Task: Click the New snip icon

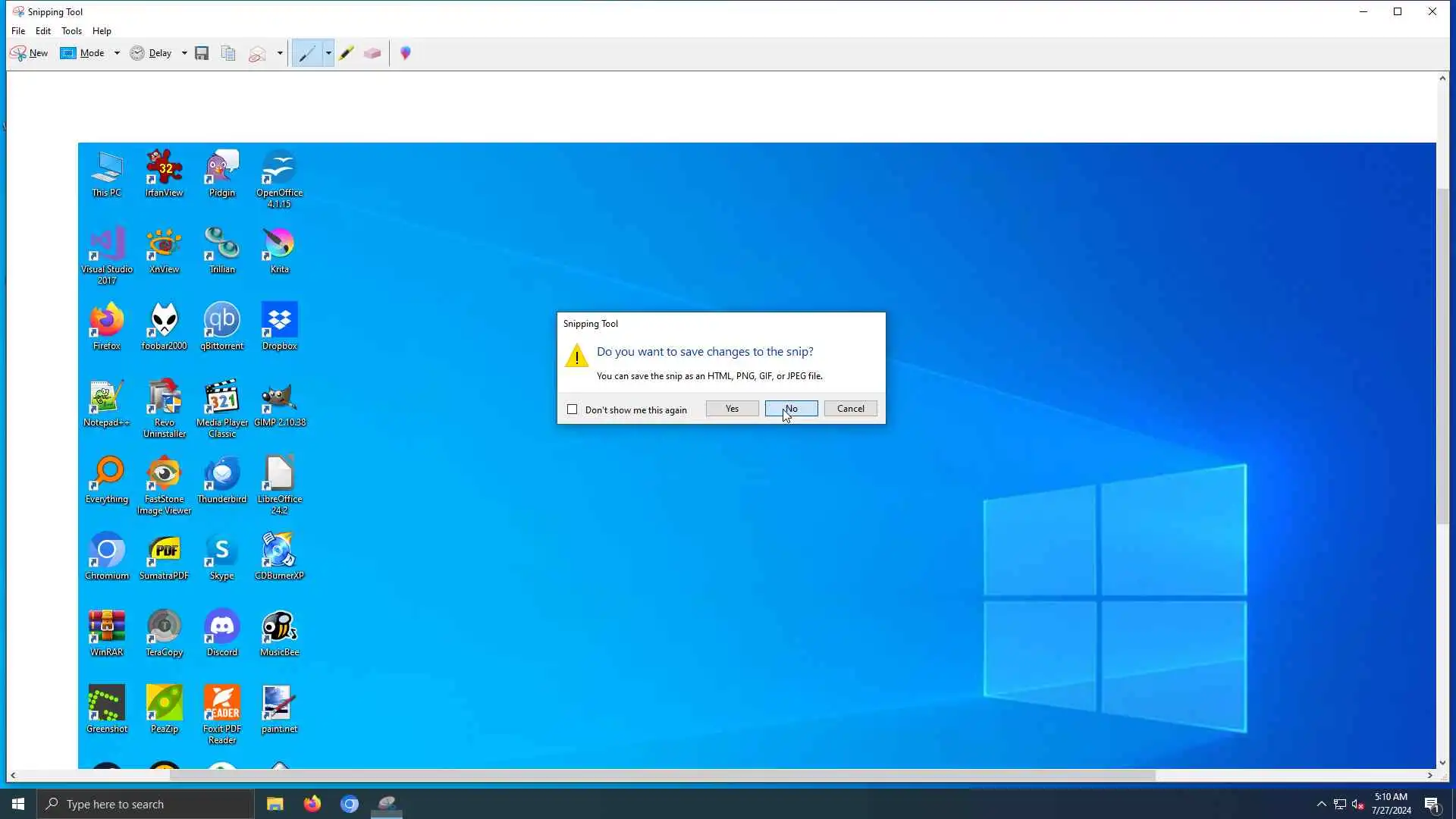Action: (28, 53)
